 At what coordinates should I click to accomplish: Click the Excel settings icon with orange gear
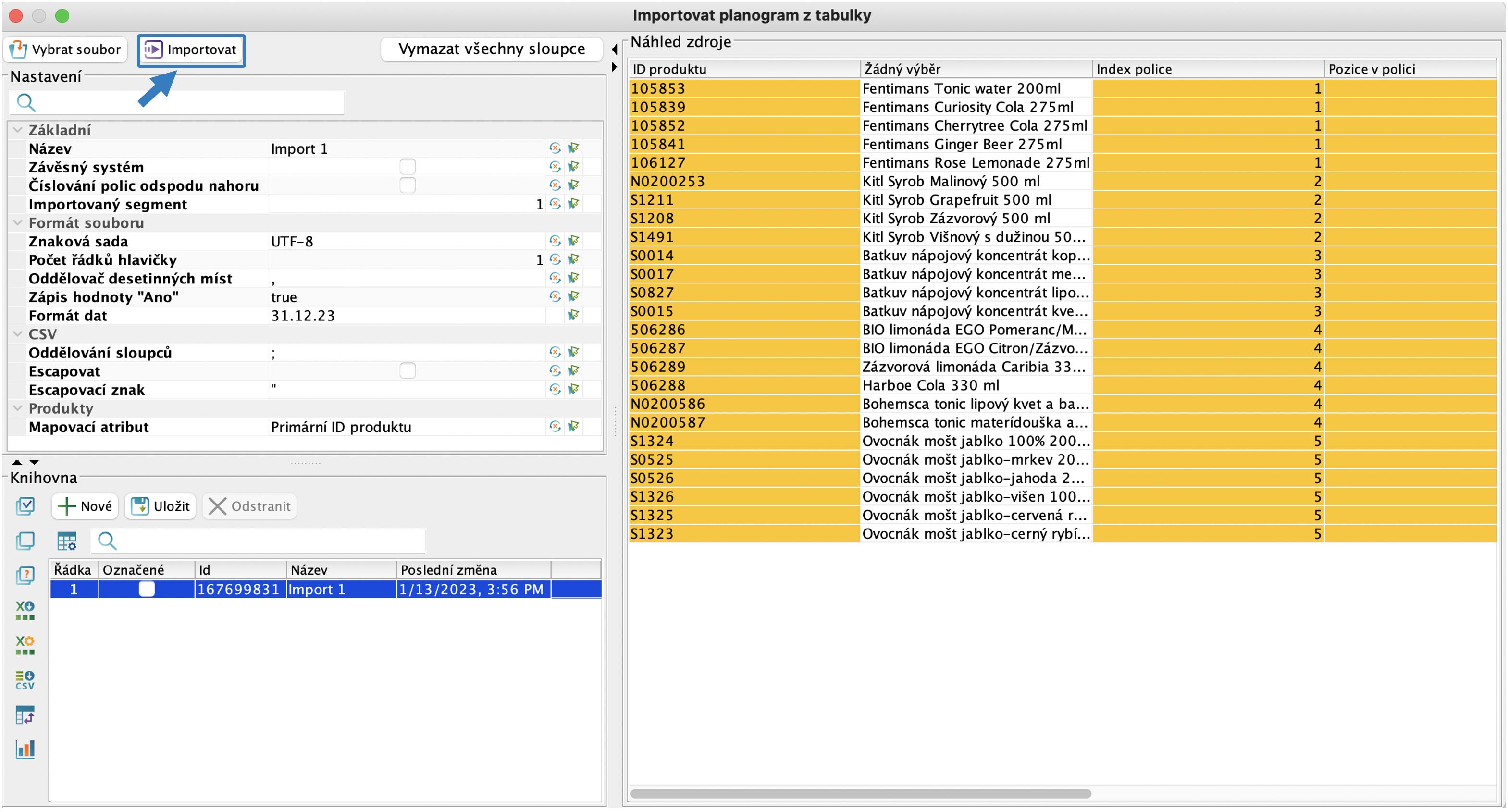25,645
